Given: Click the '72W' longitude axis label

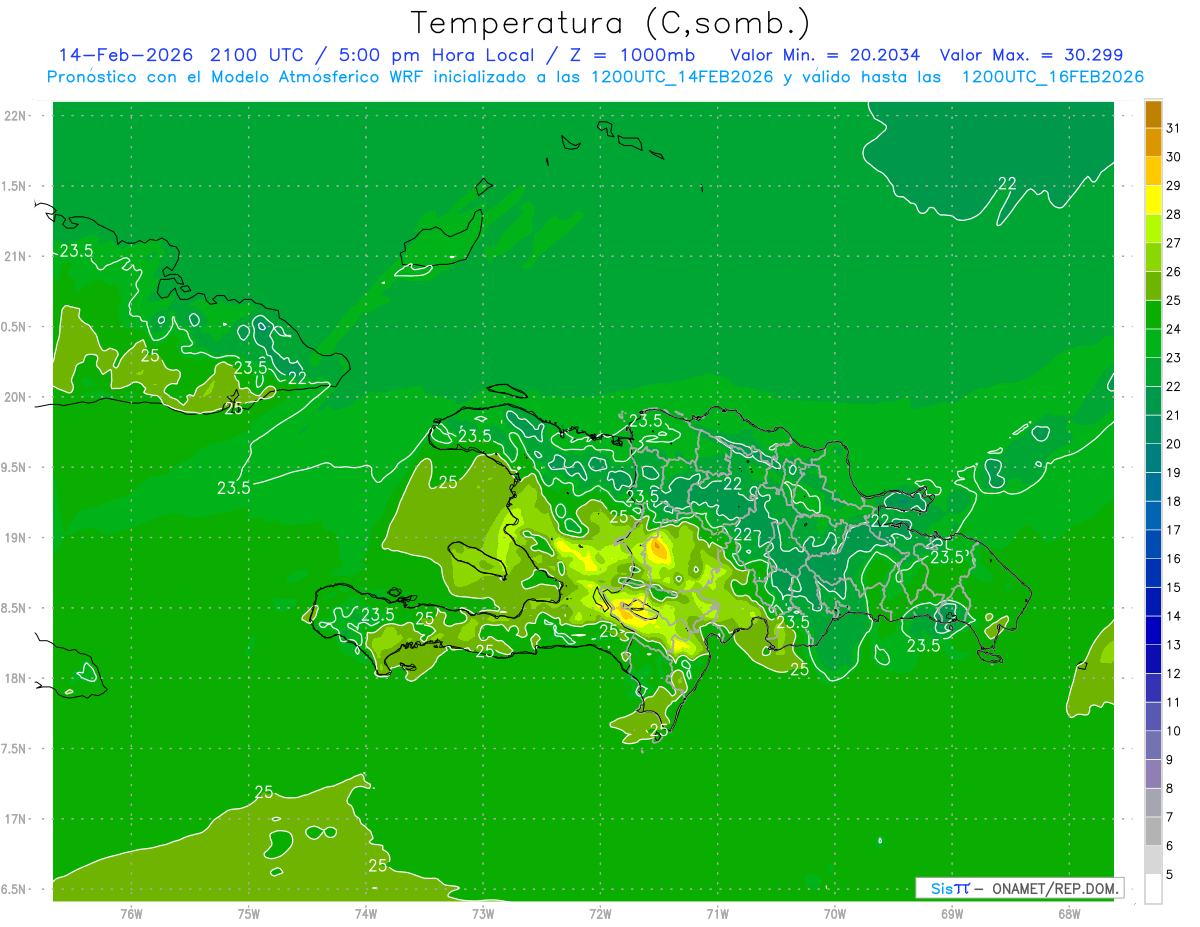Looking at the screenshot, I should [x=600, y=913].
